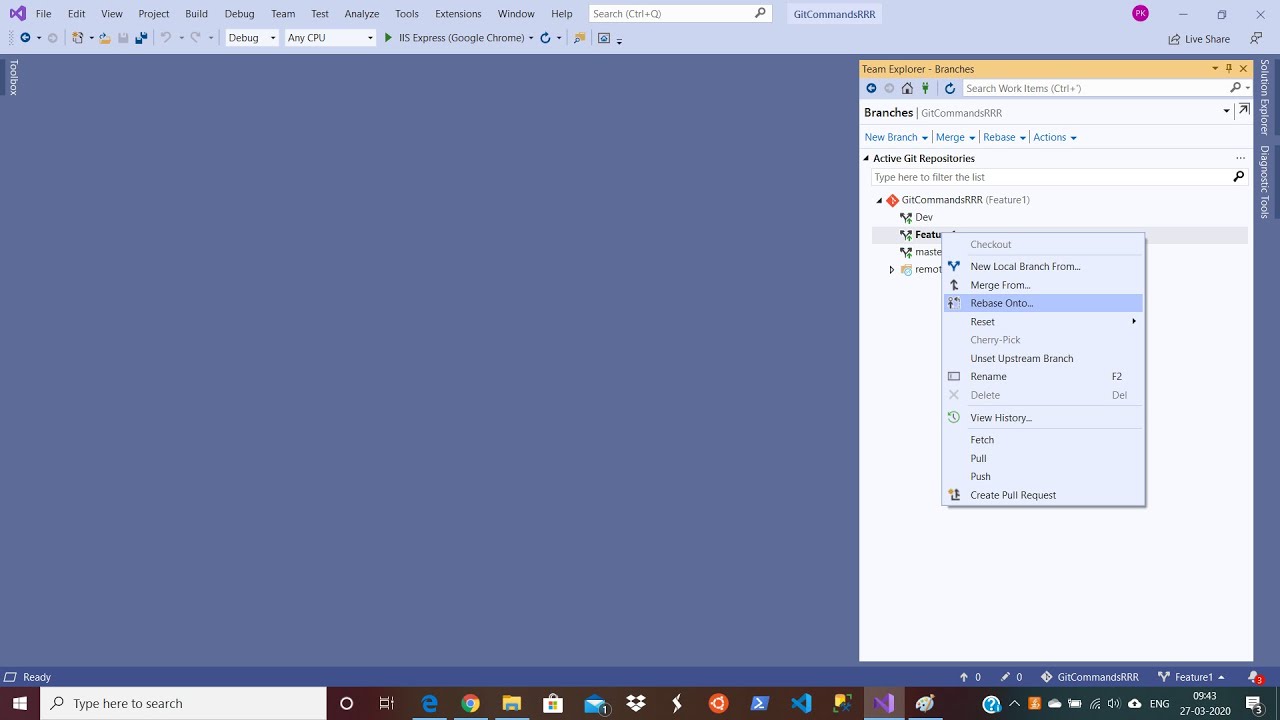1280x720 pixels.
Task: Click the Save All toolbar icon
Action: click(141, 38)
